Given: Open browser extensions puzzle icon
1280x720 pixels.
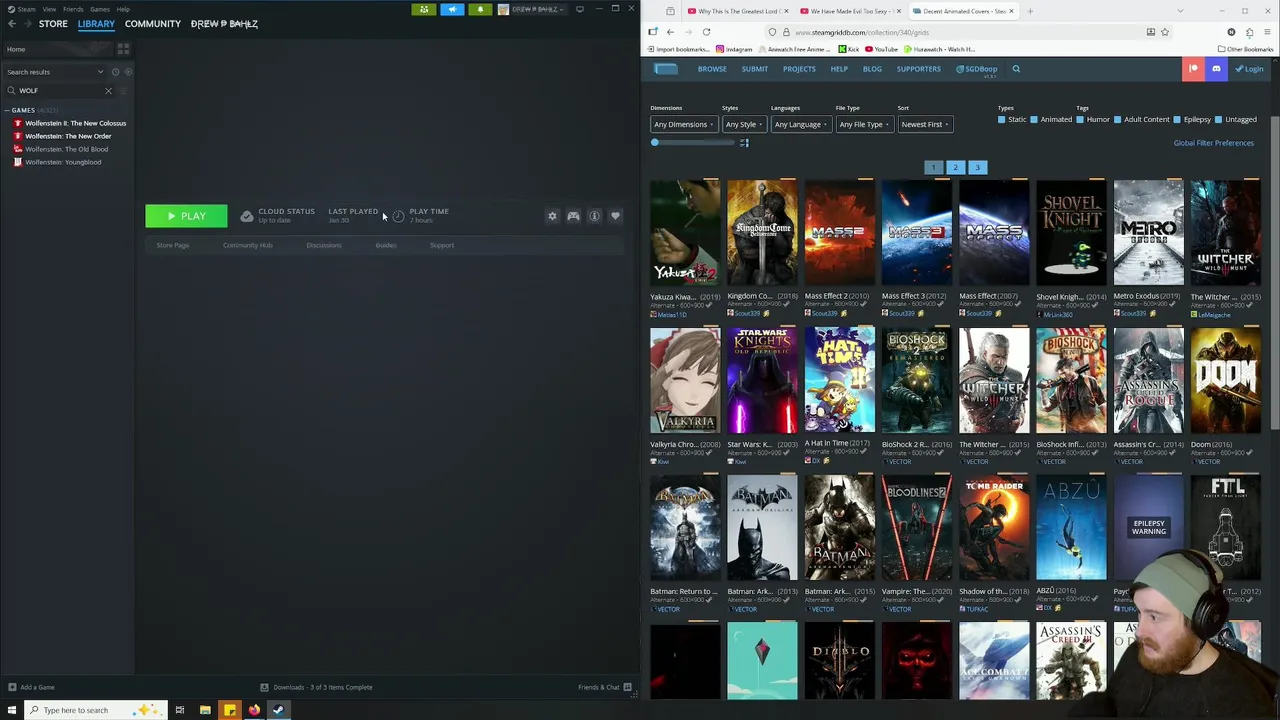Looking at the screenshot, I should click(x=1249, y=32).
